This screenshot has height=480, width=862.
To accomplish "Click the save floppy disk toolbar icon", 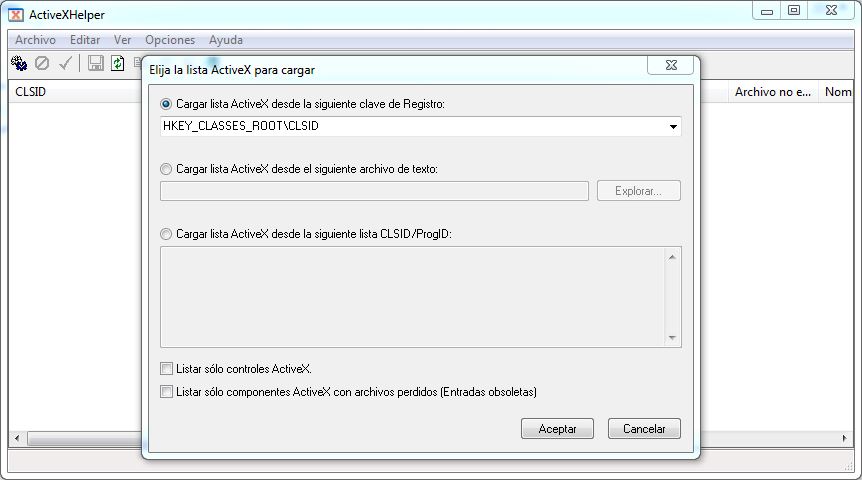I will pyautogui.click(x=96, y=63).
